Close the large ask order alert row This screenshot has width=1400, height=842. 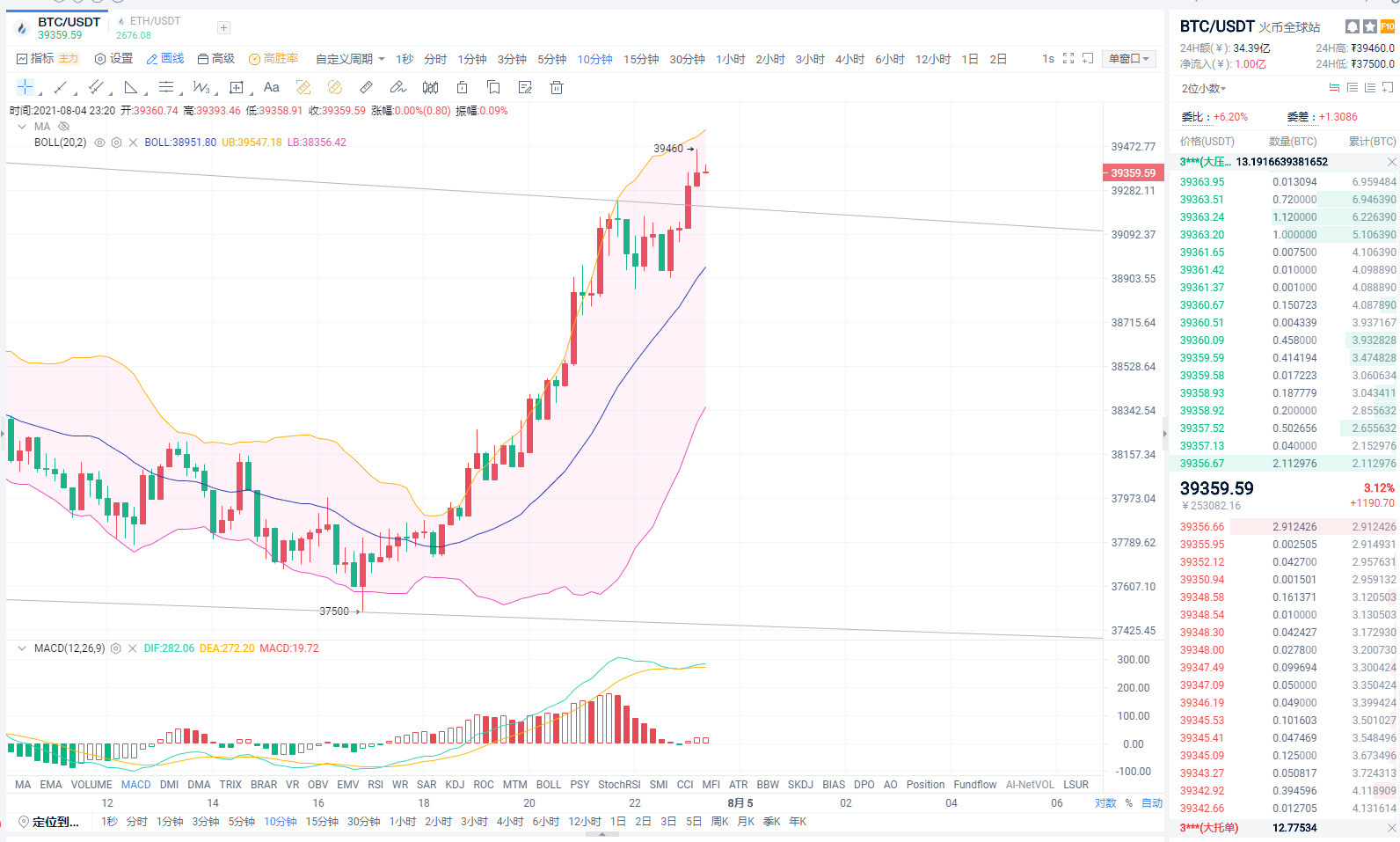click(x=1391, y=162)
